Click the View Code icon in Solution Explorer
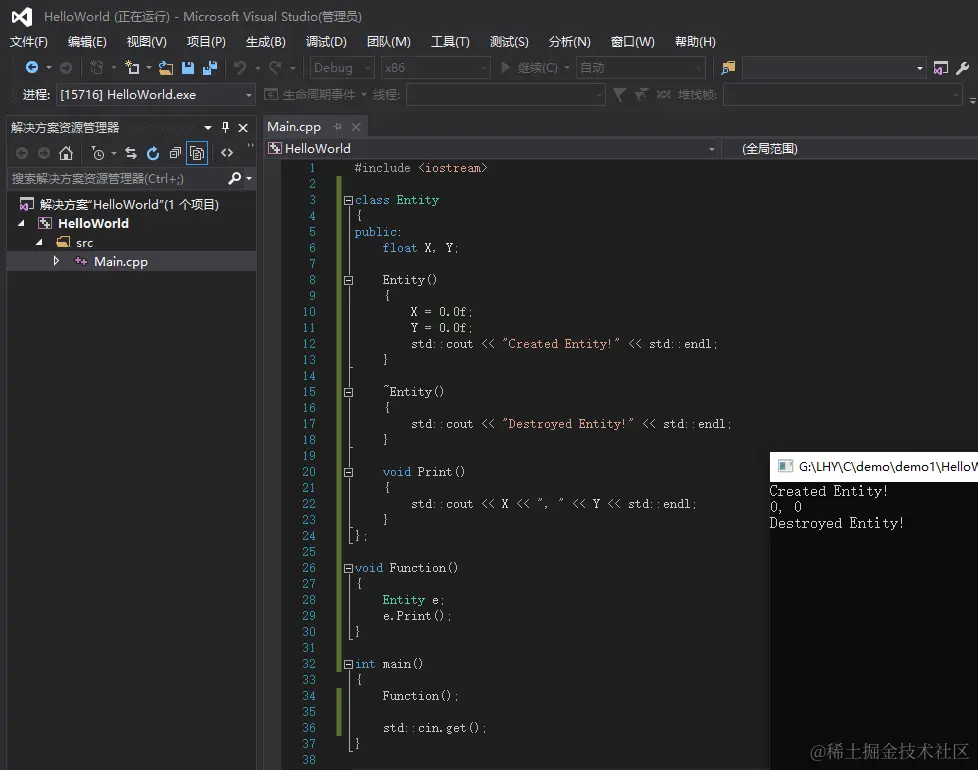This screenshot has width=978, height=770. click(x=227, y=153)
